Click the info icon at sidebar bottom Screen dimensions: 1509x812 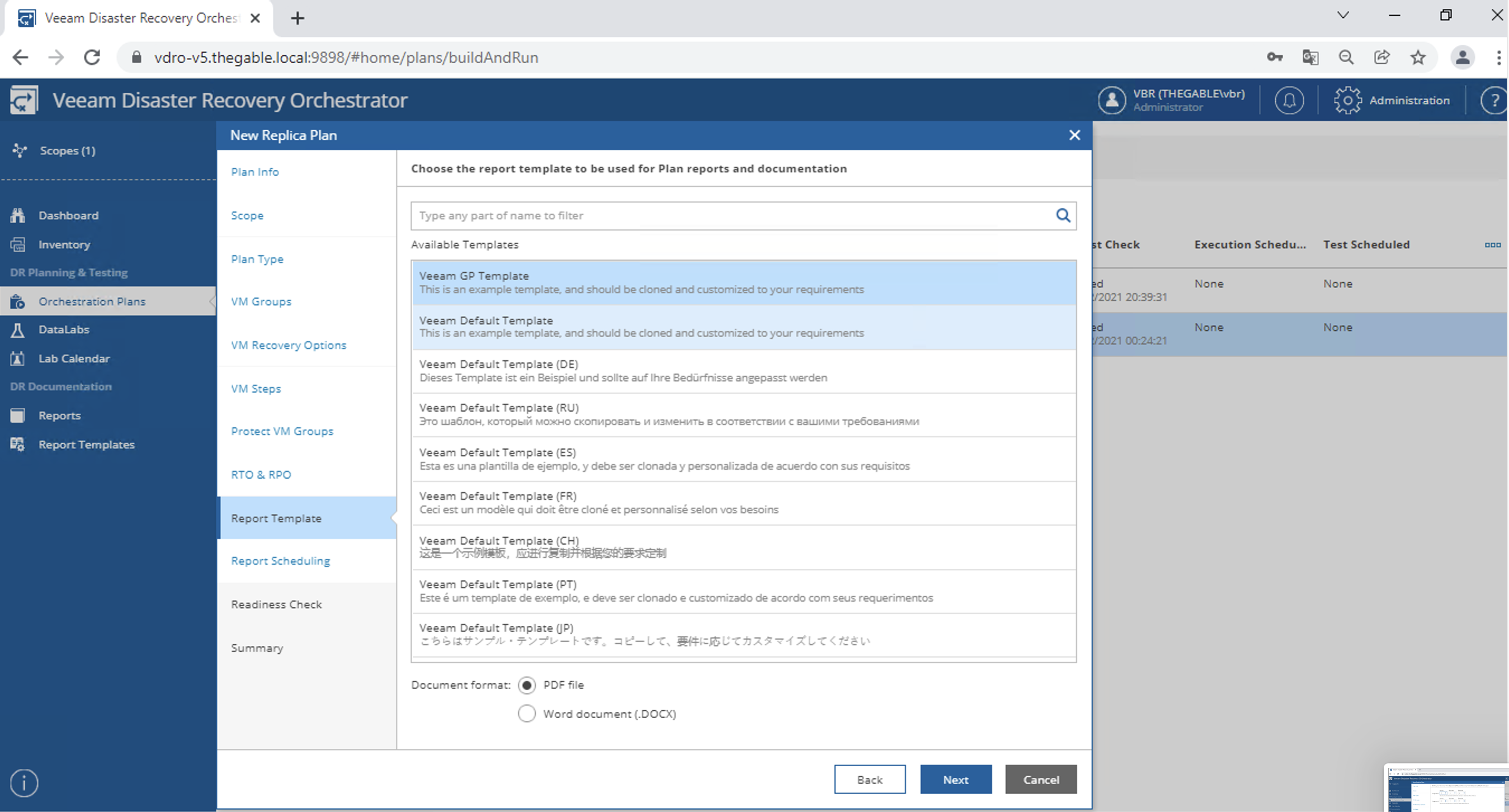(x=24, y=783)
